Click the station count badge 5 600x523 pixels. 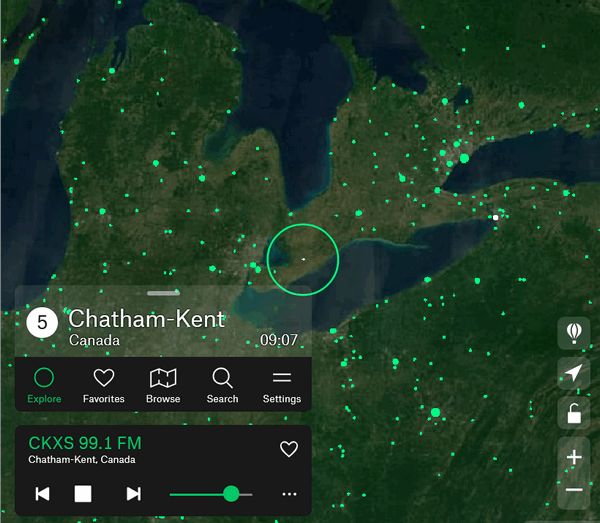[42, 322]
